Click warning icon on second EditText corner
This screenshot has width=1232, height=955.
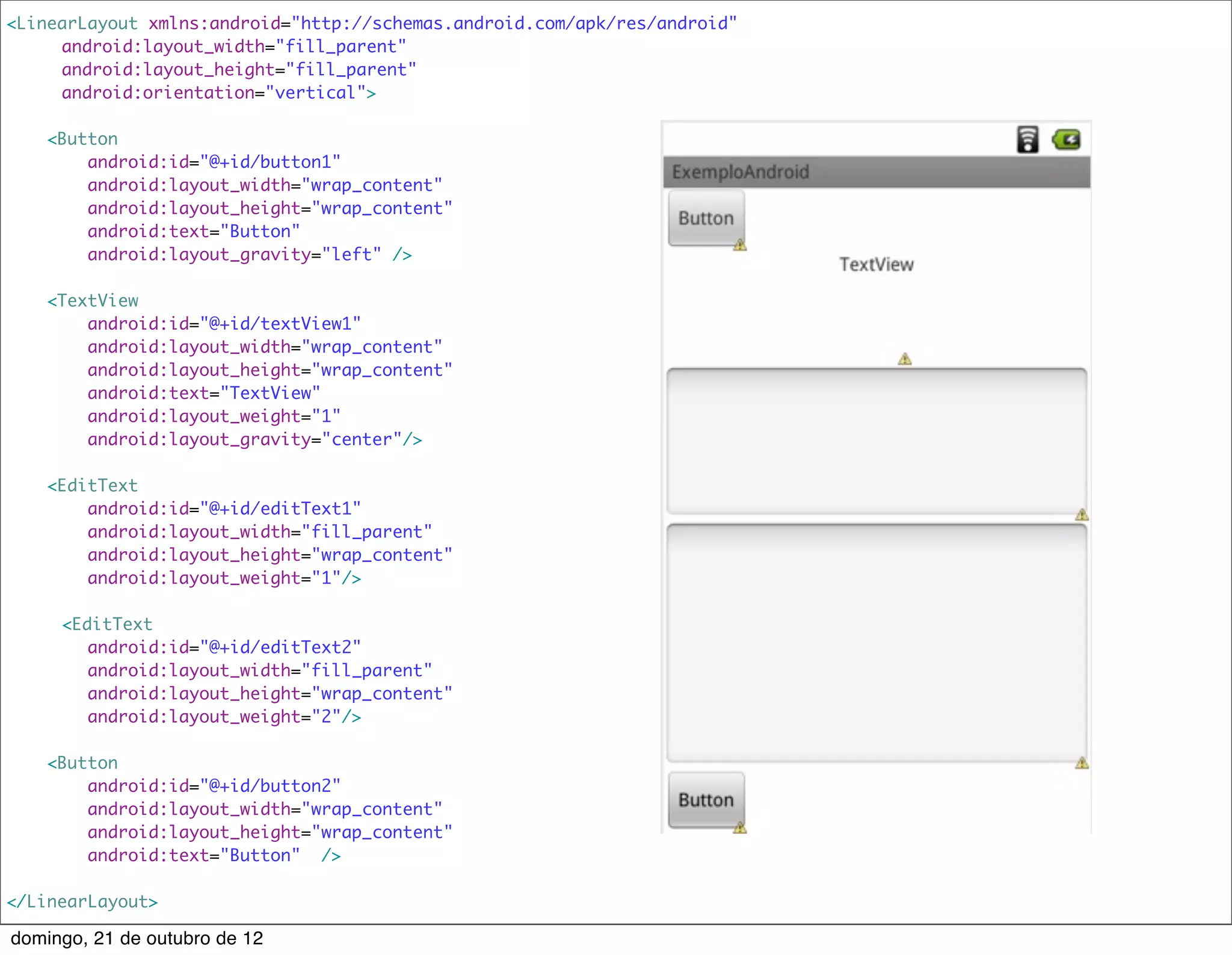(1082, 763)
